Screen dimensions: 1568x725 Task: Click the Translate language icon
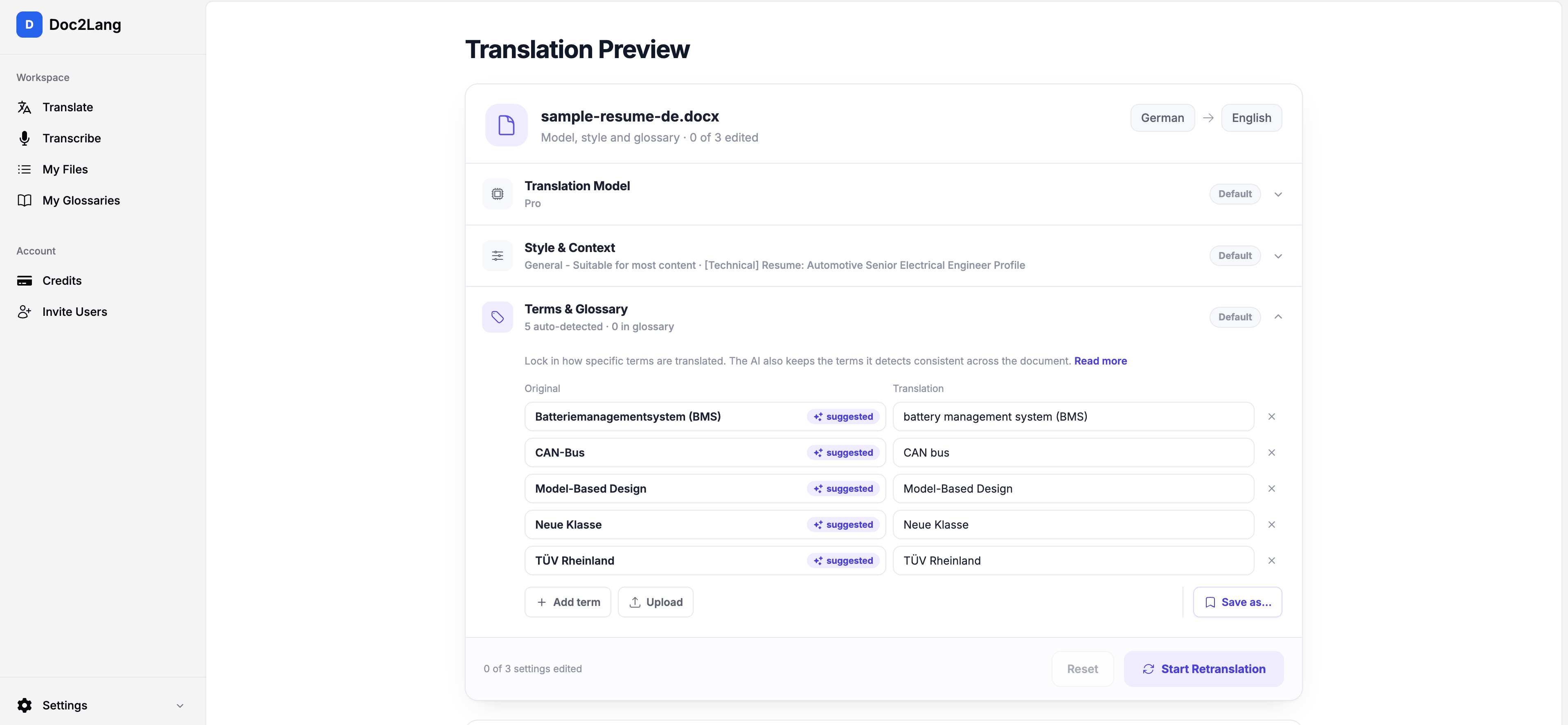pyautogui.click(x=25, y=107)
